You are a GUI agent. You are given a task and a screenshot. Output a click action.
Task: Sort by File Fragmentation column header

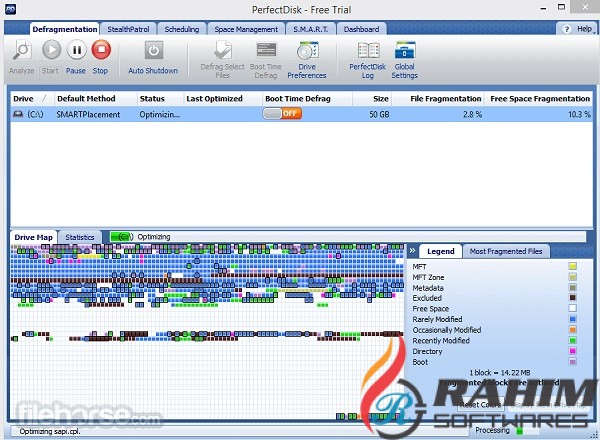[438, 99]
